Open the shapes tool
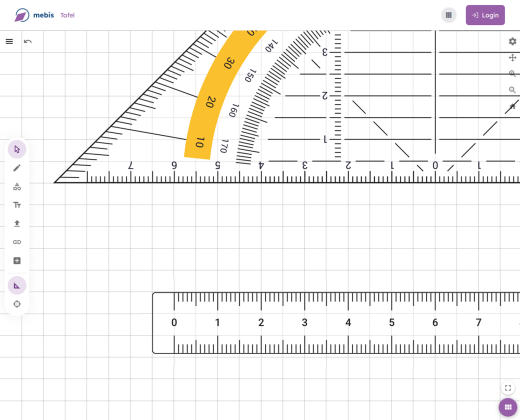This screenshot has height=420, width=520. (x=17, y=187)
